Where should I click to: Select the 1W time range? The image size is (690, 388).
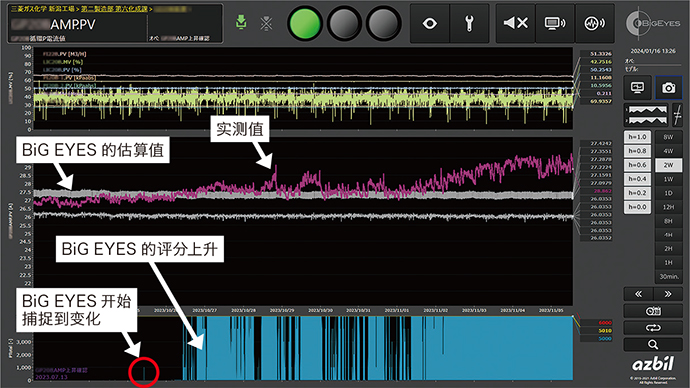(668, 179)
